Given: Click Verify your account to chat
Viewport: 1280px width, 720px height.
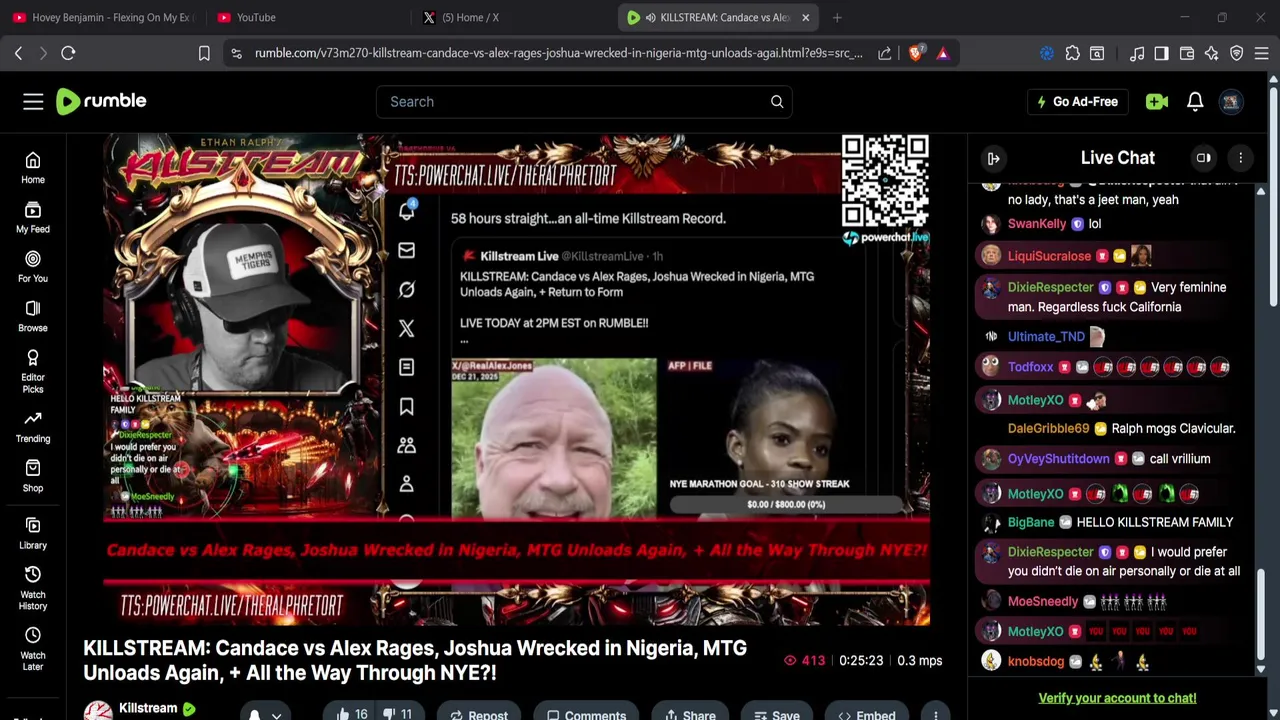Looking at the screenshot, I should coord(1117,698).
